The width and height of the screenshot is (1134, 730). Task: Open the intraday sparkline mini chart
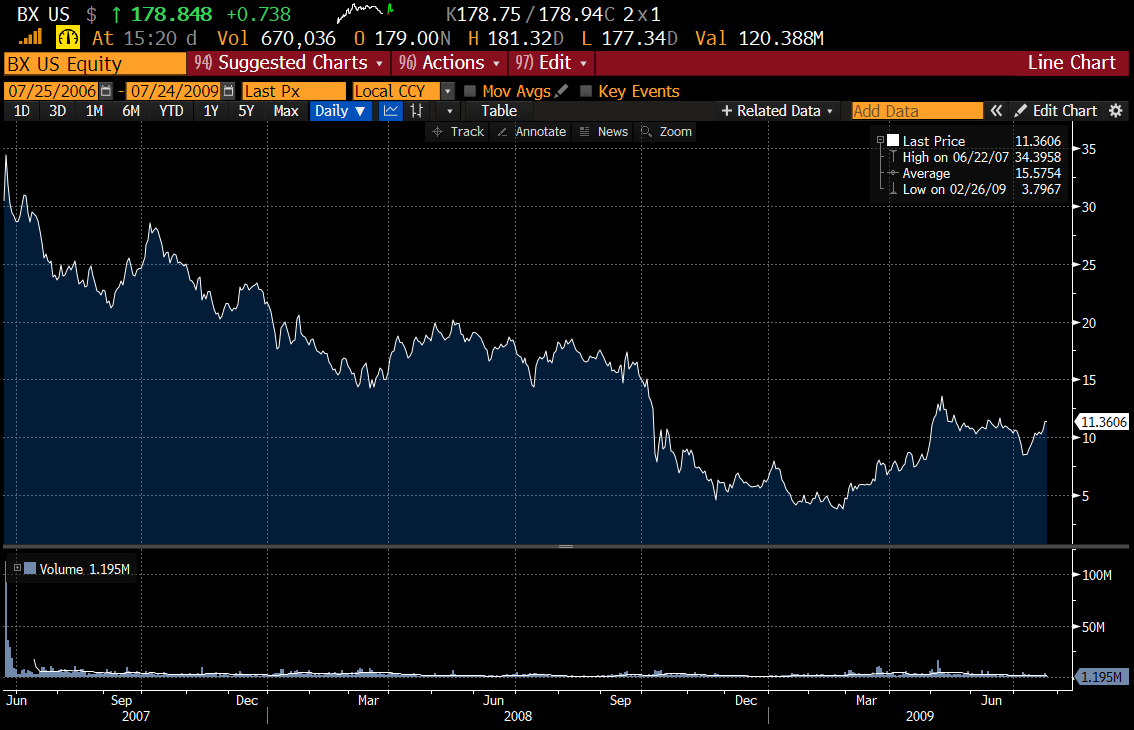[x=365, y=12]
